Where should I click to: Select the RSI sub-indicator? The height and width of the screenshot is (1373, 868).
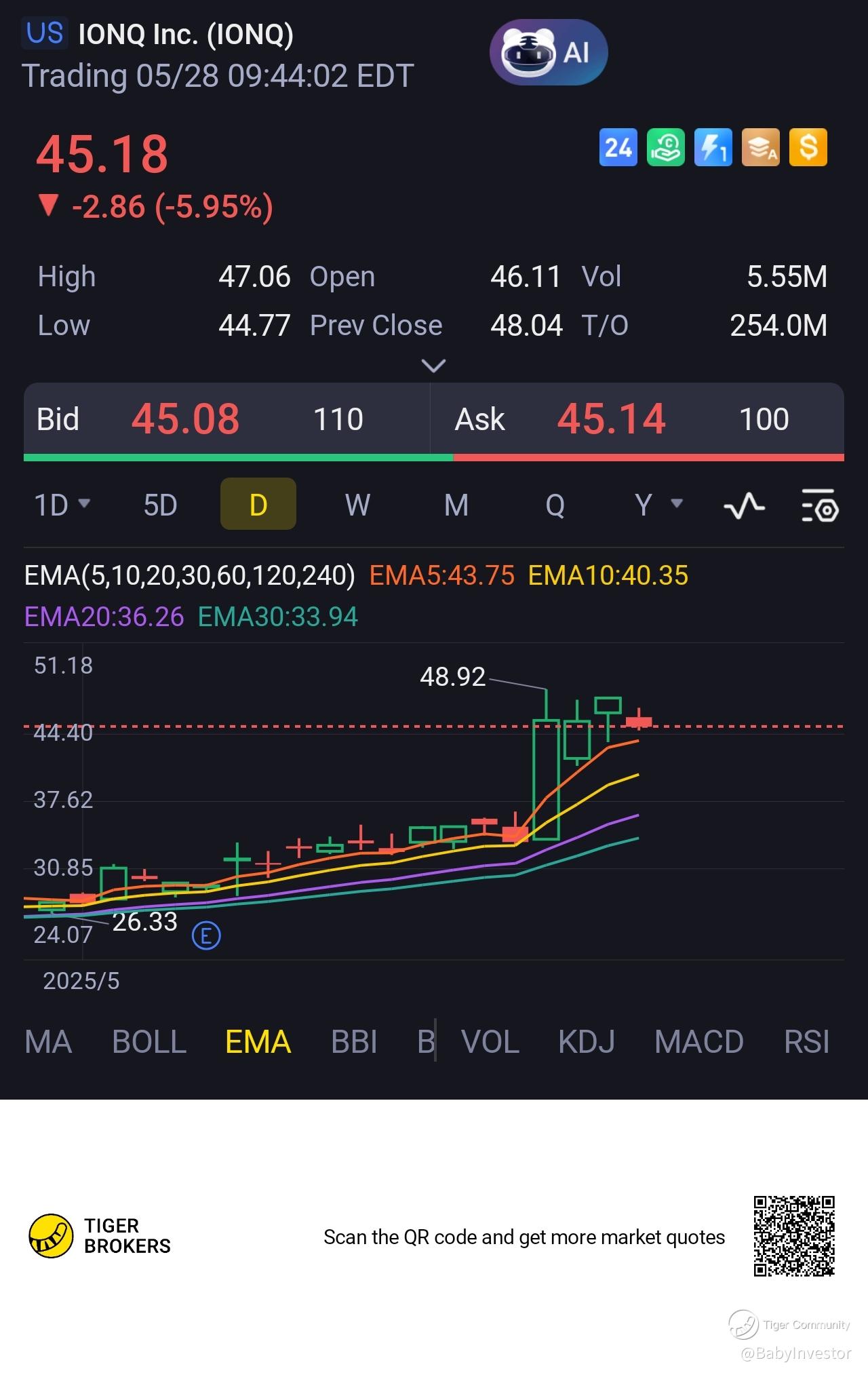click(807, 1042)
